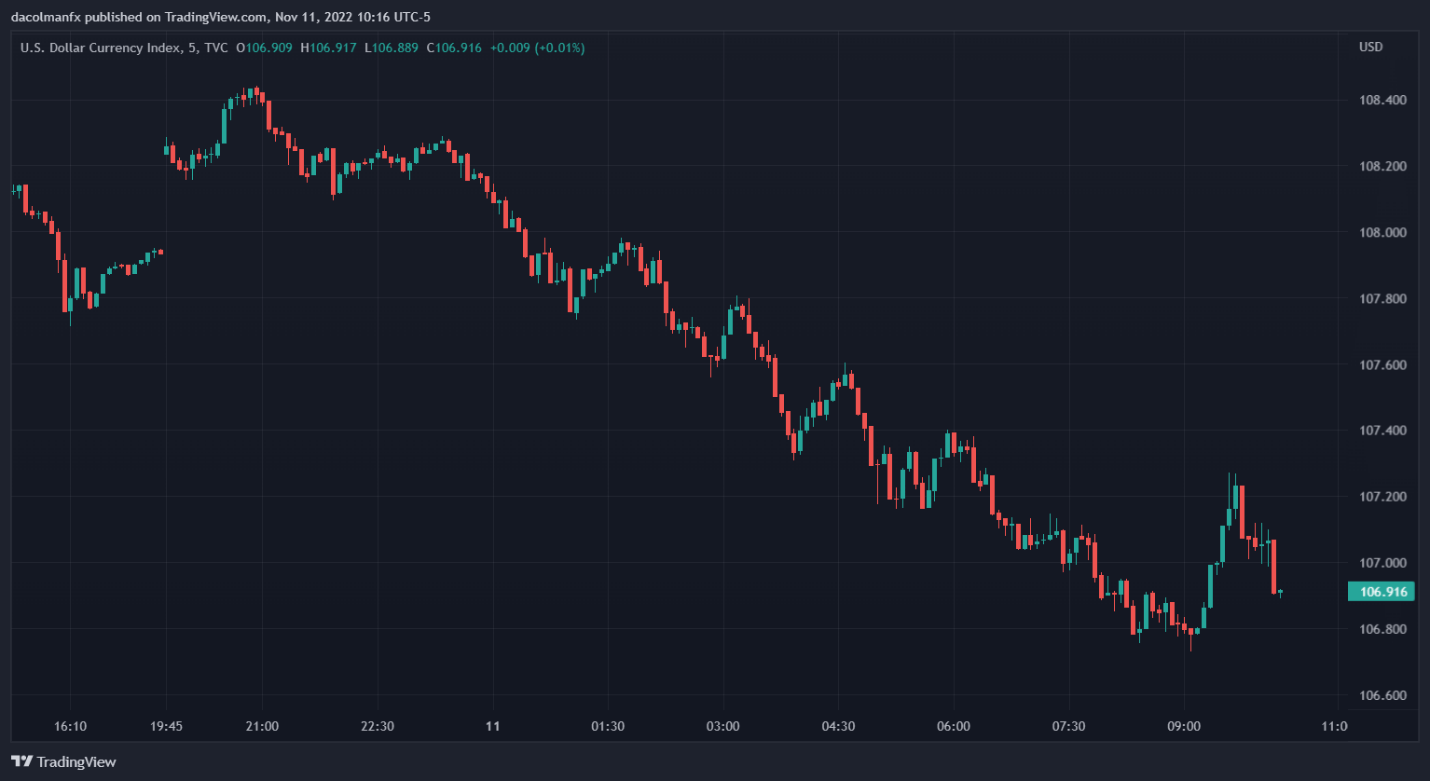Click the open value O106.909
Image resolution: width=1430 pixels, height=781 pixels.
pos(265,47)
